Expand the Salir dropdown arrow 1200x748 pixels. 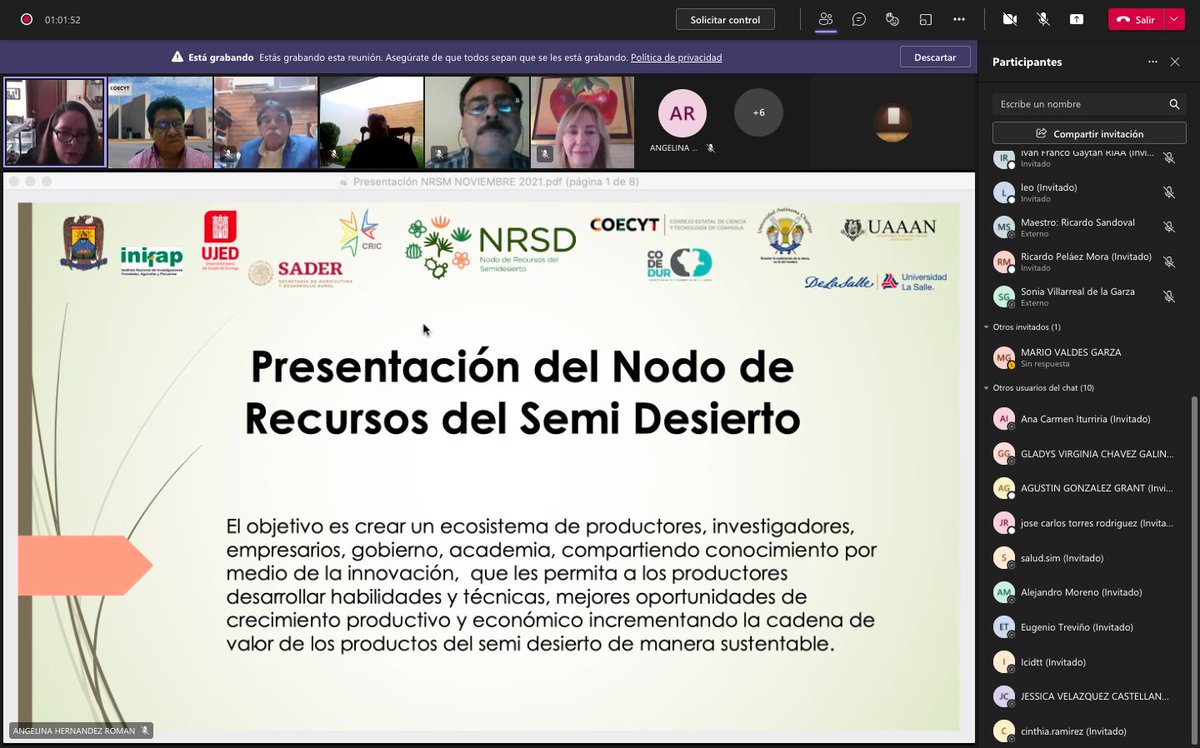pos(1175,19)
